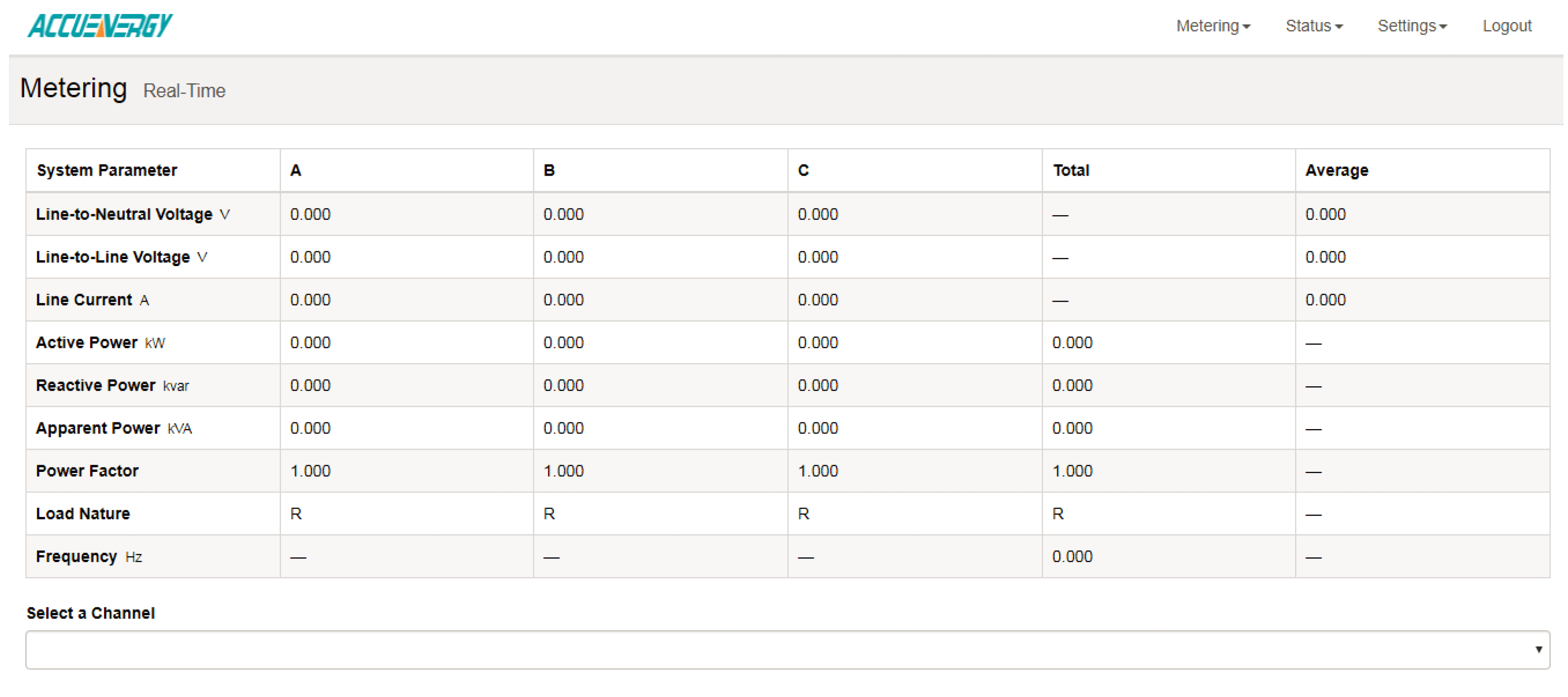The image size is (1568, 697).
Task: Click the Frequency Total value
Action: point(1072,557)
